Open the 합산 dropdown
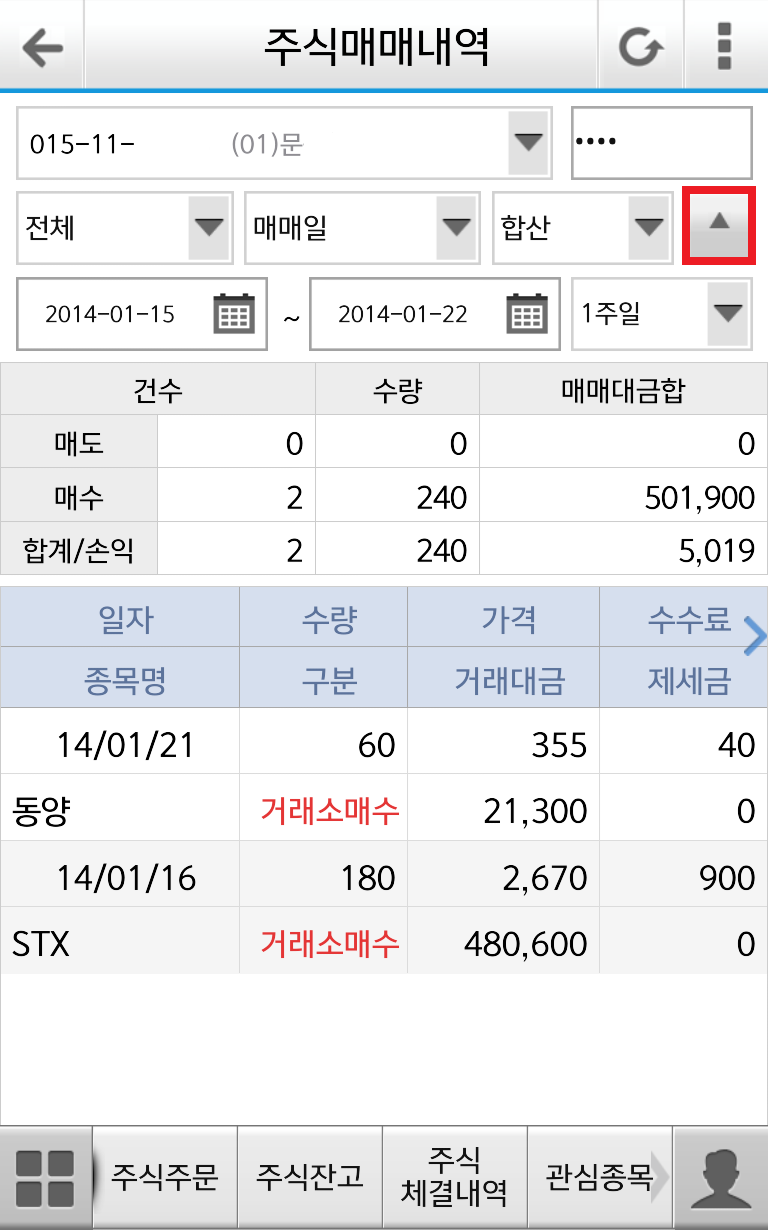Screen dimensions: 768x1230 [x=649, y=228]
